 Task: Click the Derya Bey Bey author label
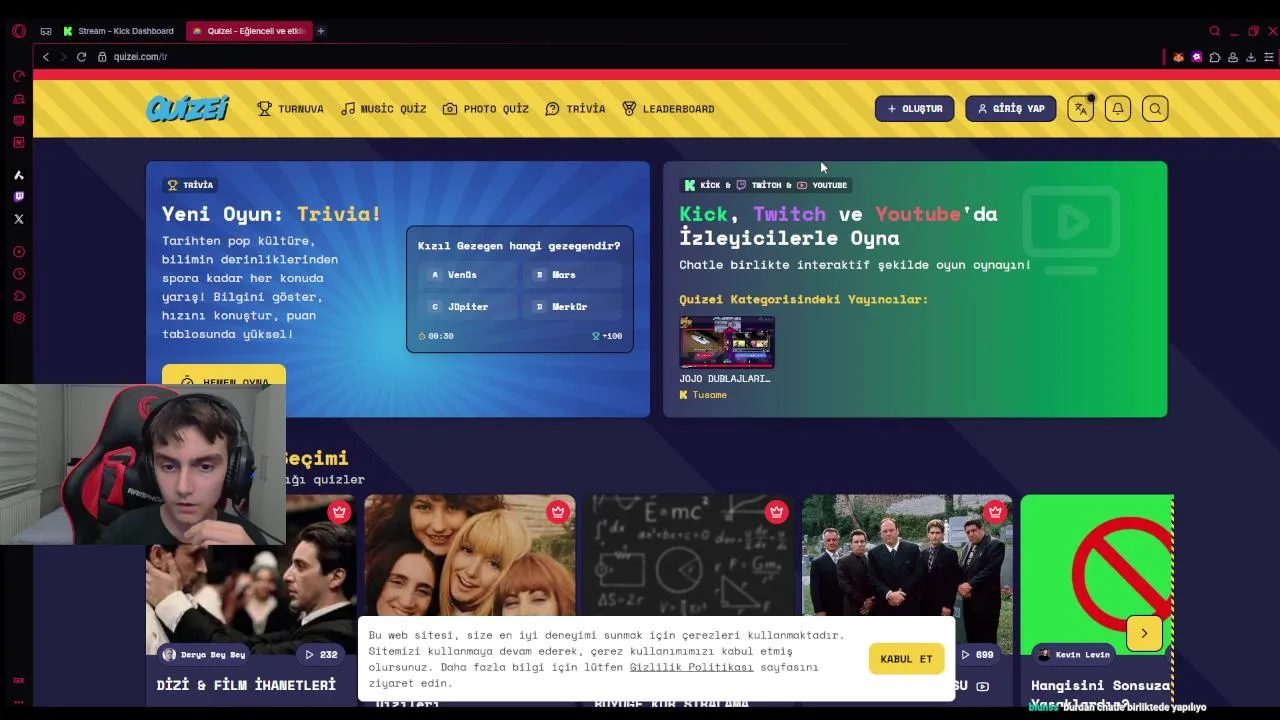(204, 655)
